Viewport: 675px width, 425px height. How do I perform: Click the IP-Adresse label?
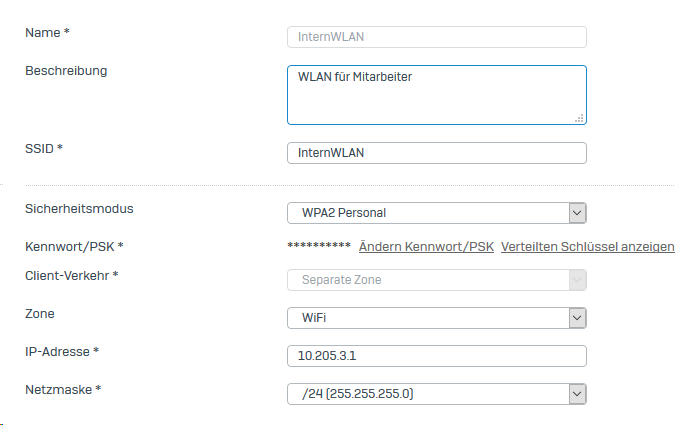pos(61,351)
